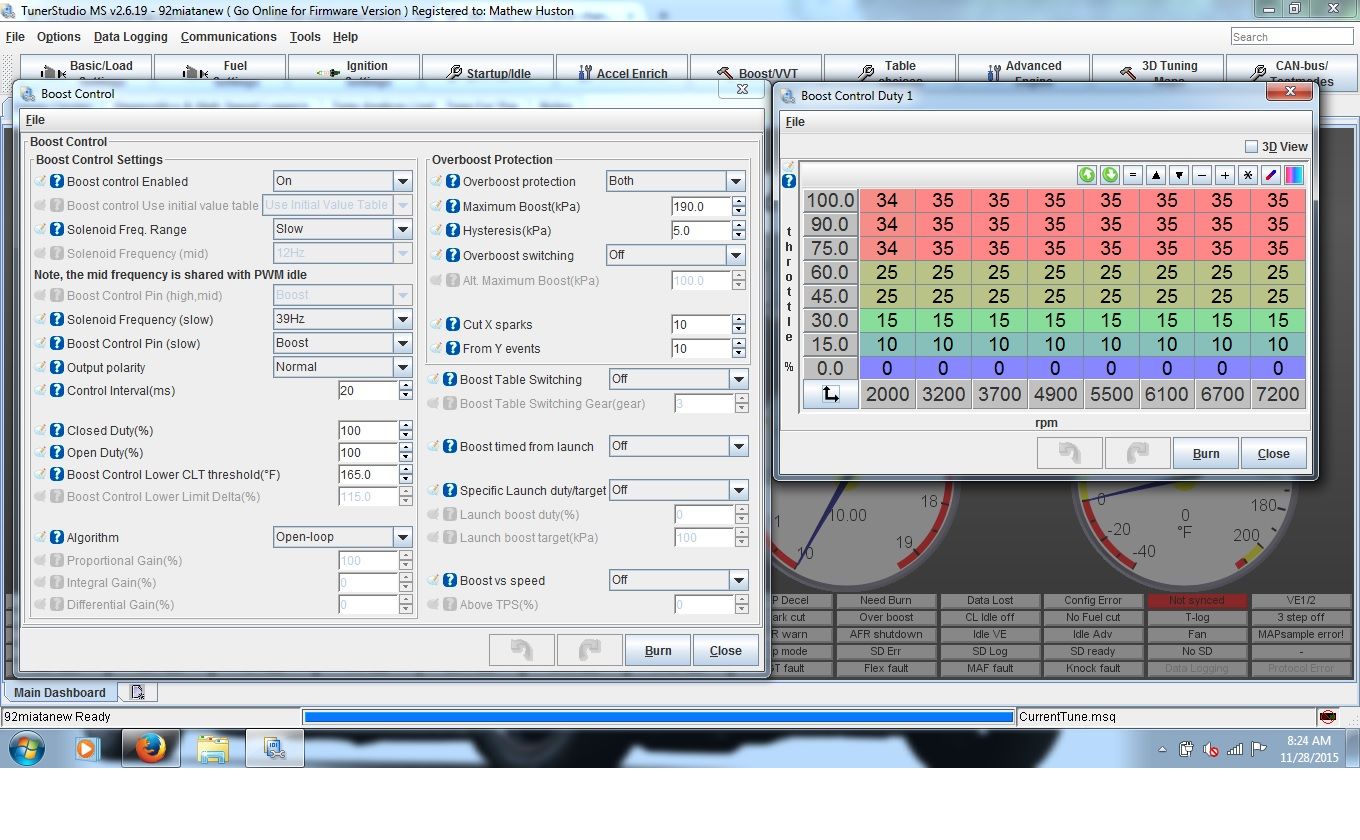The image size is (1360, 840).
Task: Open the Solenoid Frequency (slow) dropdown
Action: (402, 320)
